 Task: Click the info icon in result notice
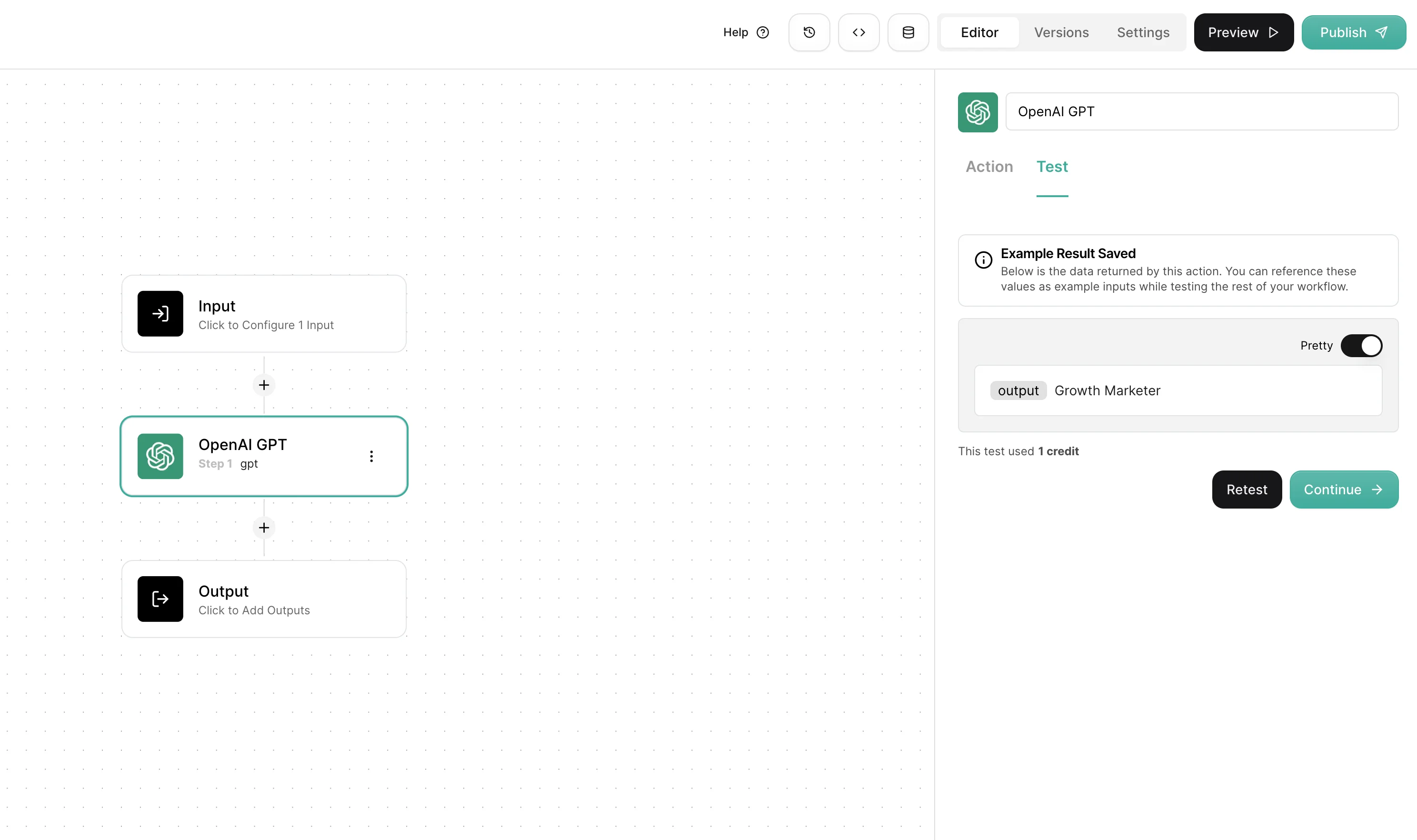[x=983, y=260]
